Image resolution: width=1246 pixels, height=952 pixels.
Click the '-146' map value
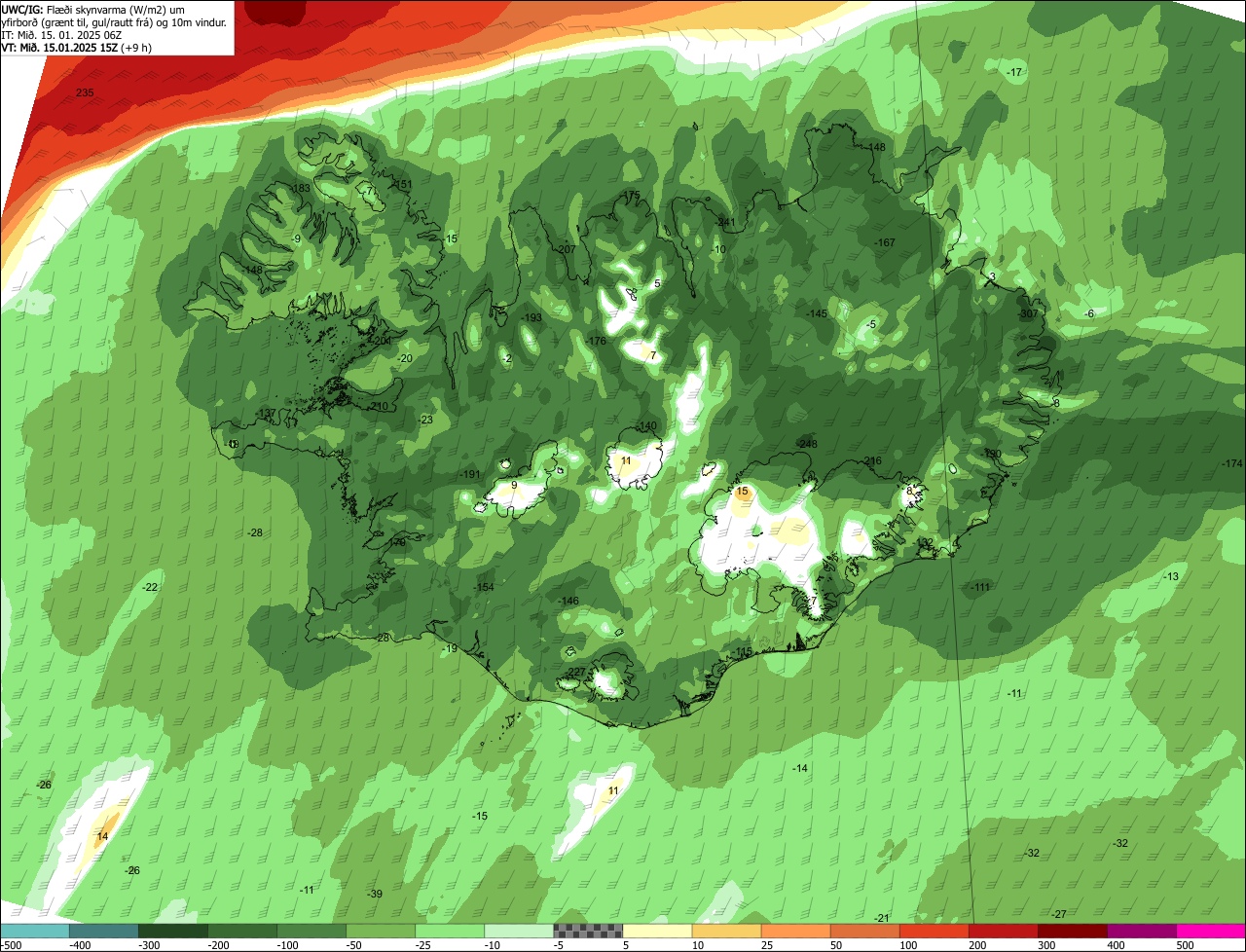pyautogui.click(x=568, y=602)
